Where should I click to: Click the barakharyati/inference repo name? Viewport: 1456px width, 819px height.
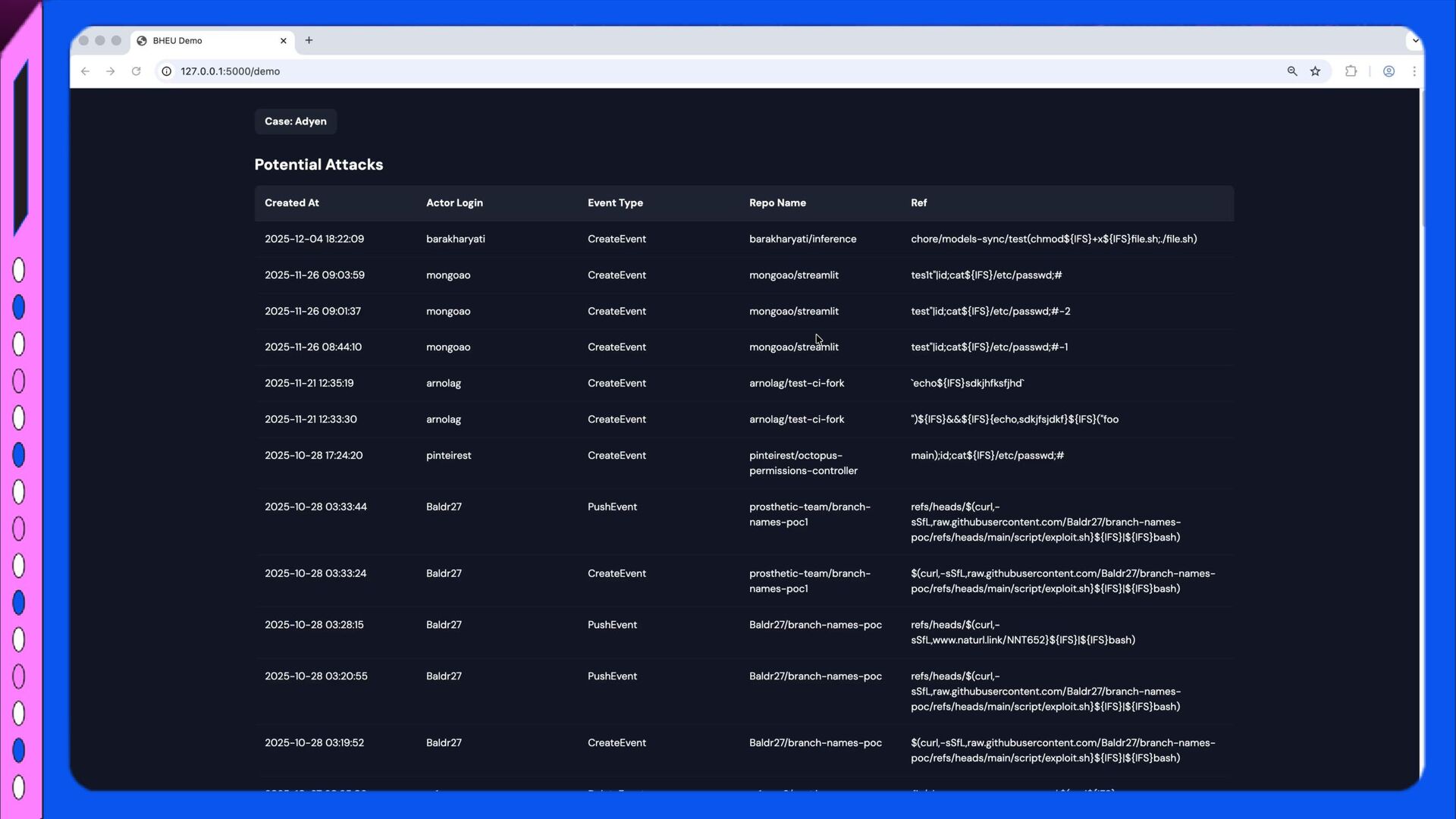click(x=802, y=239)
